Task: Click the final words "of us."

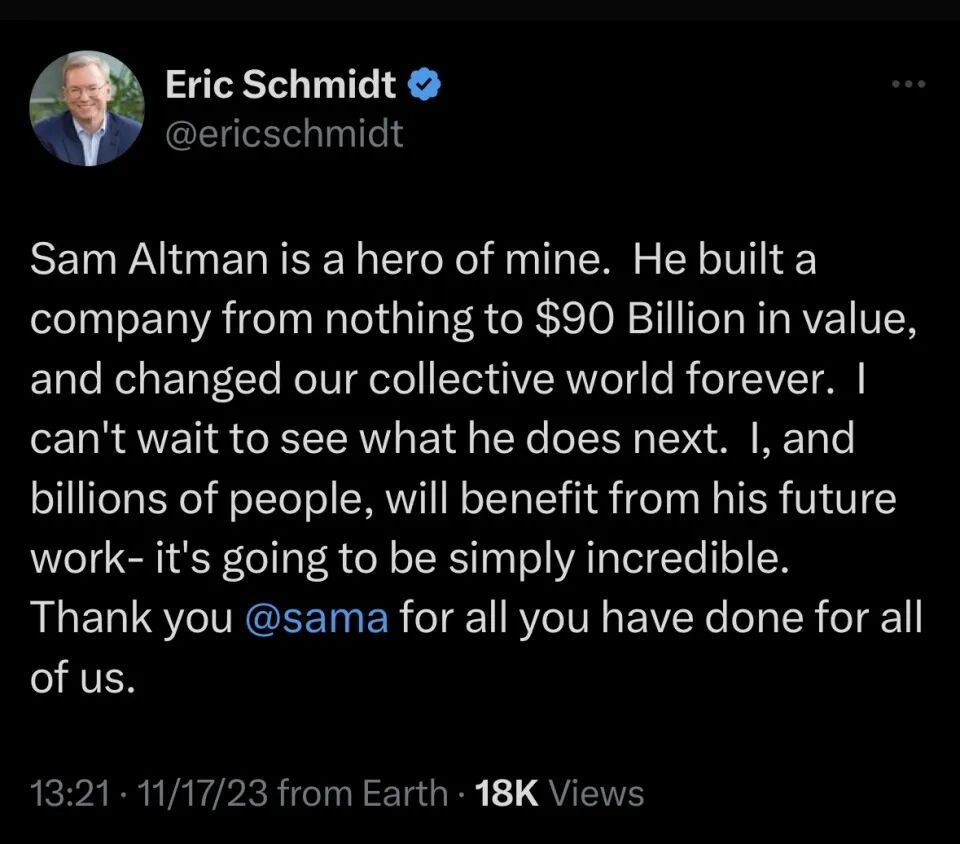Action: 82,677
